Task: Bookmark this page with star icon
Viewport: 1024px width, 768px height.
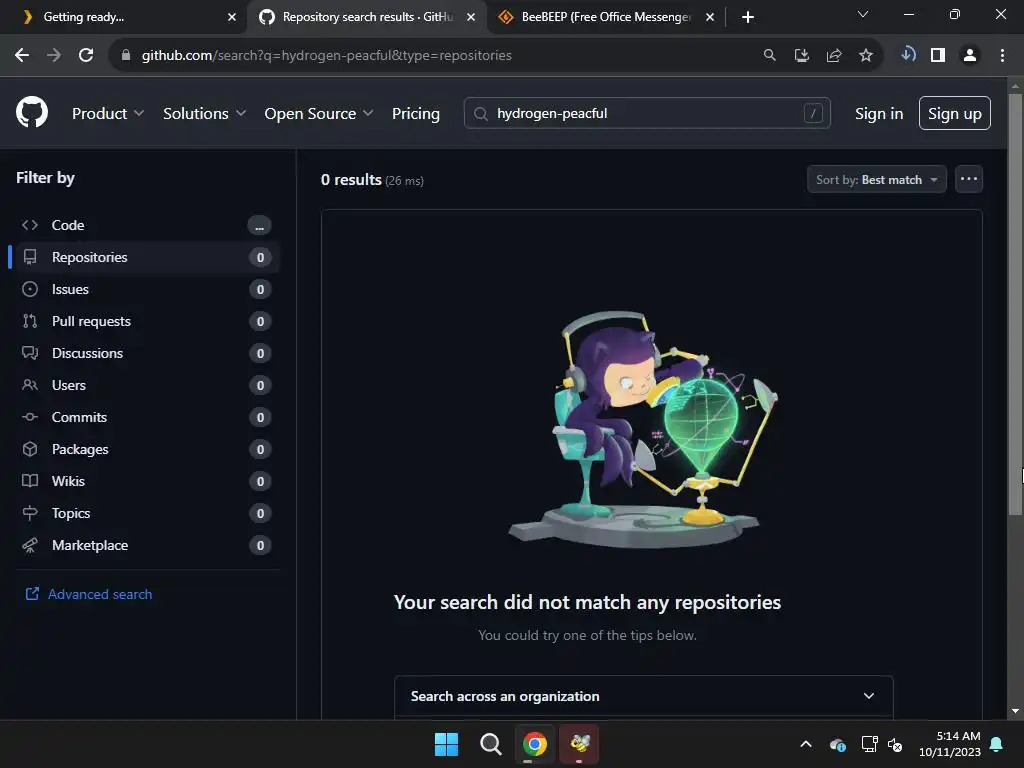Action: (x=866, y=56)
